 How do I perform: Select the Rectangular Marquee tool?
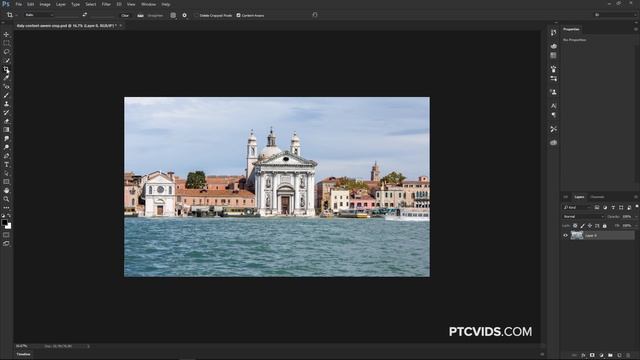[x=6, y=43]
